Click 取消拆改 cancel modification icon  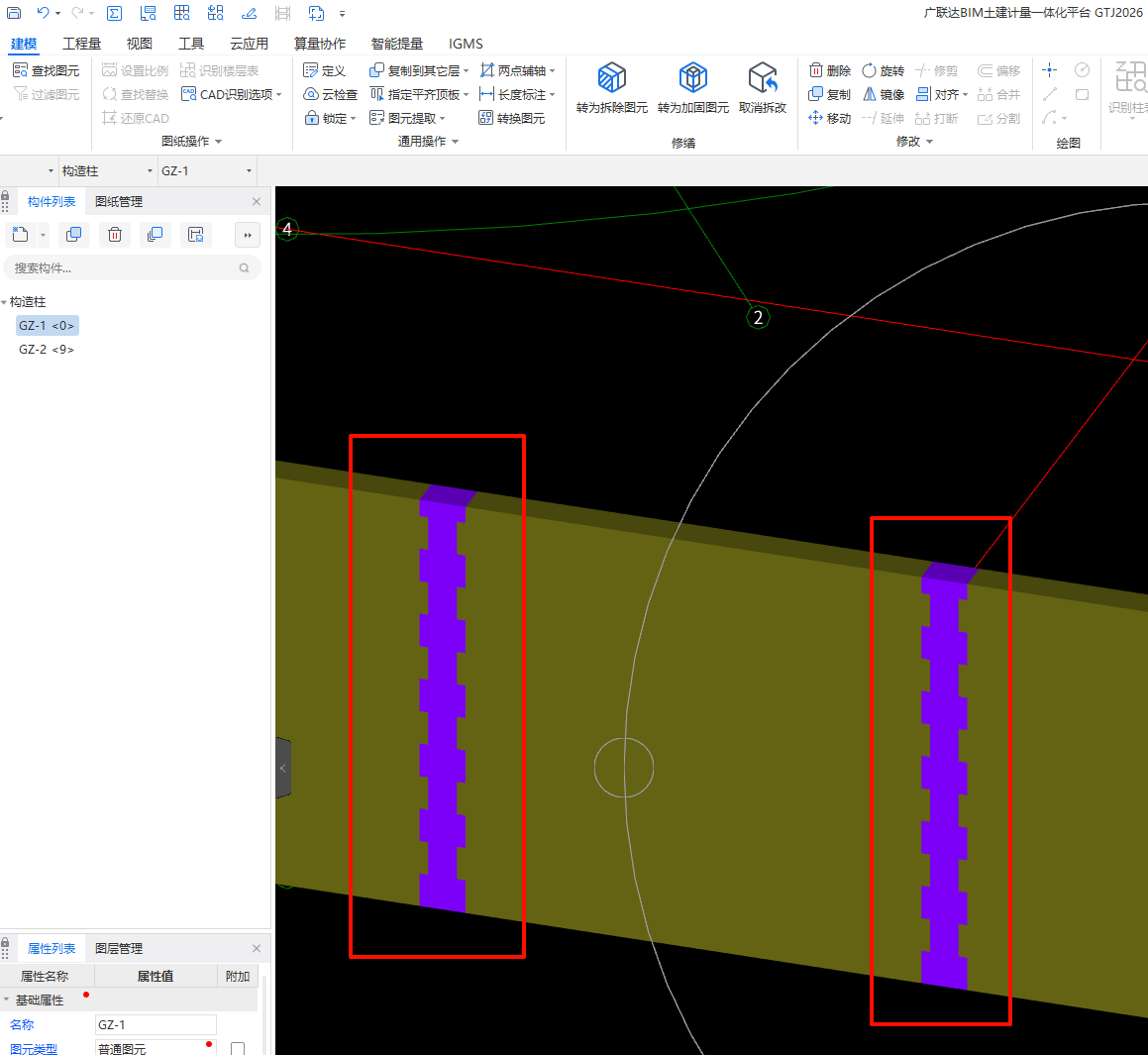coord(762,88)
